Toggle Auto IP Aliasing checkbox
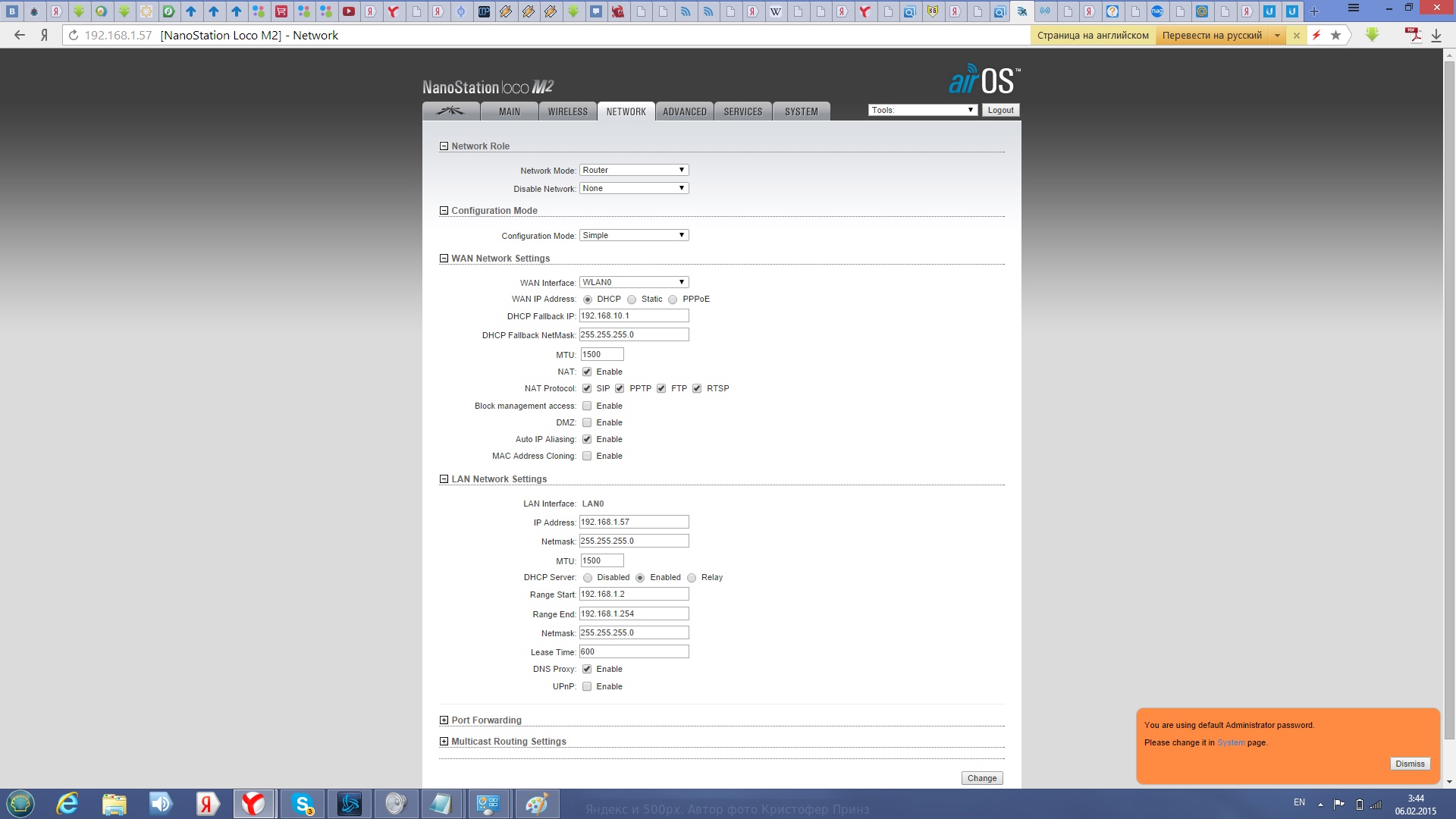 [x=587, y=439]
